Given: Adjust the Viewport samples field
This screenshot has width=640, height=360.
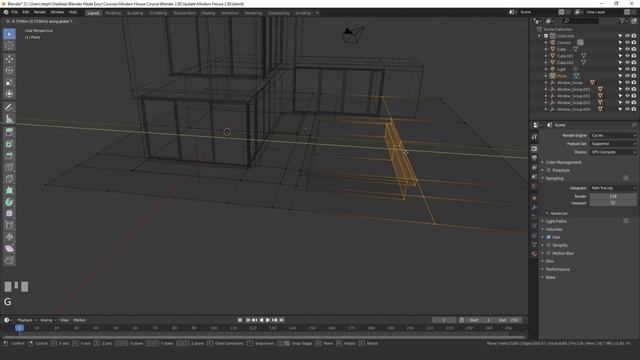Looking at the screenshot, I should tap(613, 203).
